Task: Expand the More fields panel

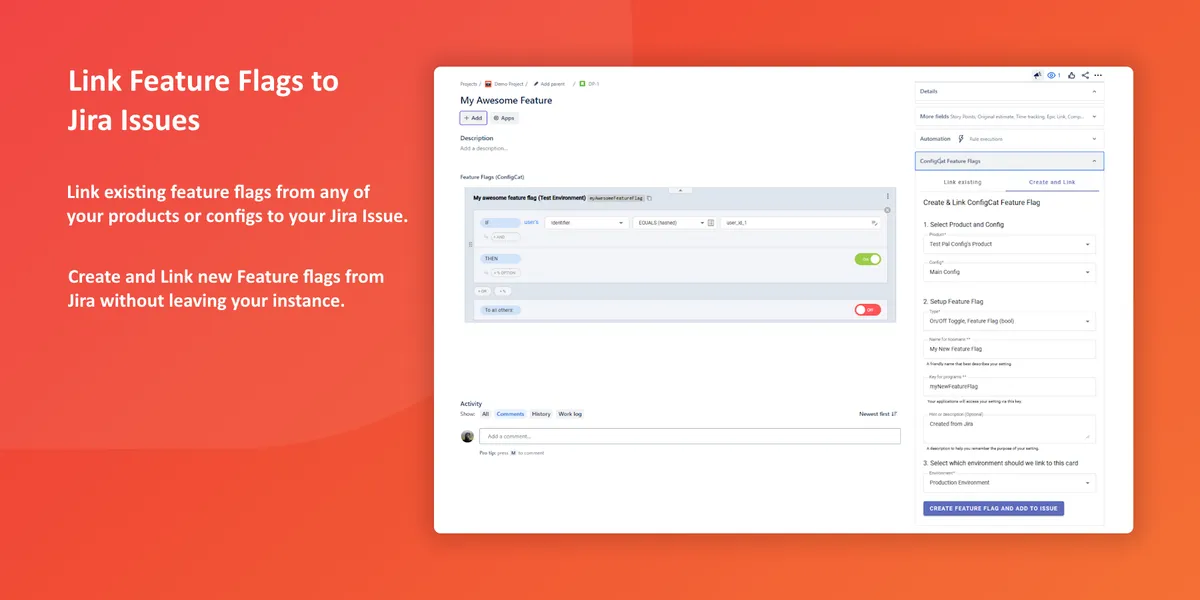Action: 1094,116
